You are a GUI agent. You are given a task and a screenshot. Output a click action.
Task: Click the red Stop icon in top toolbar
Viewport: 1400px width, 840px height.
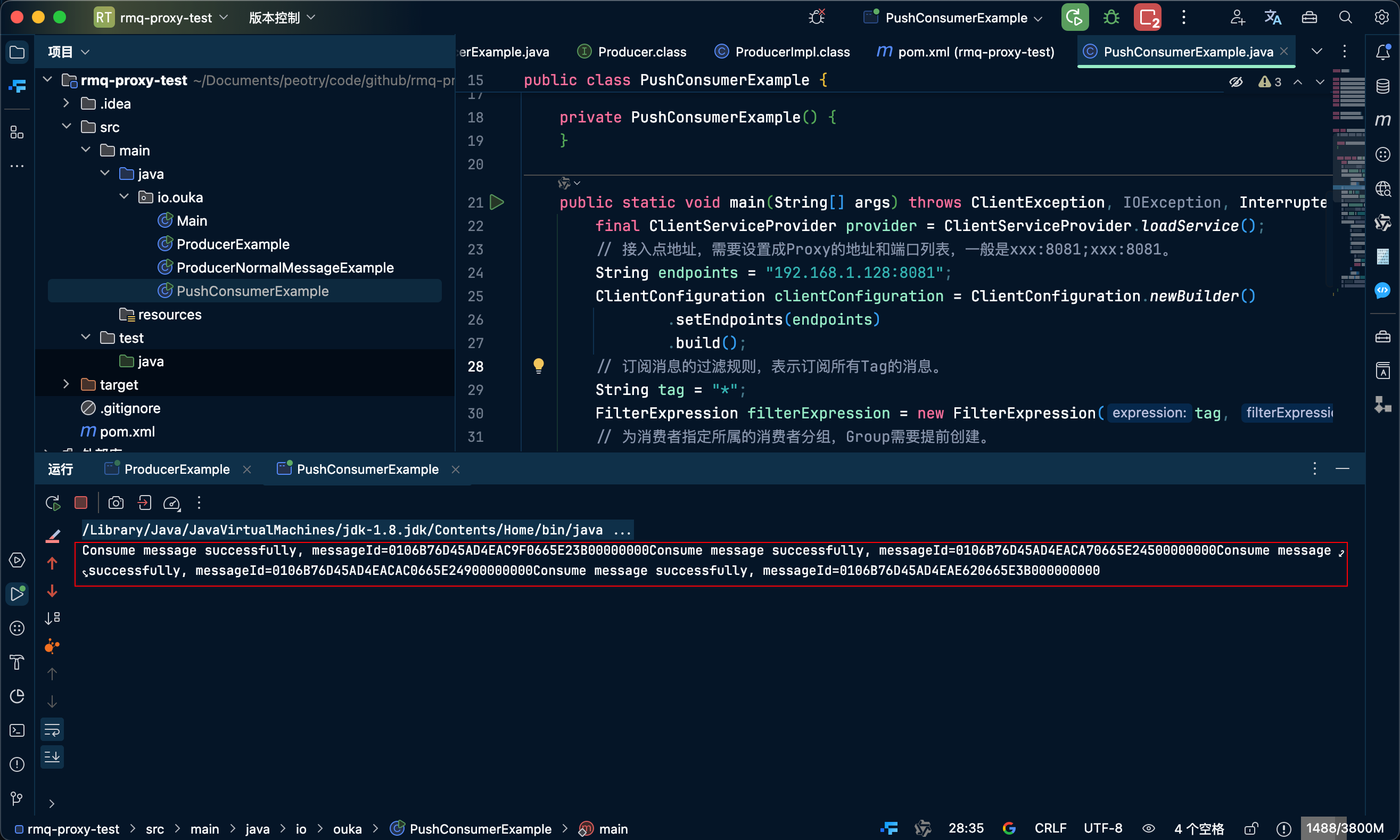pyautogui.click(x=1148, y=18)
